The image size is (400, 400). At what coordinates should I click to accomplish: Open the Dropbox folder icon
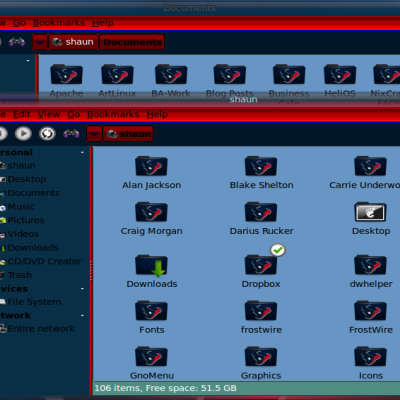[x=261, y=265]
